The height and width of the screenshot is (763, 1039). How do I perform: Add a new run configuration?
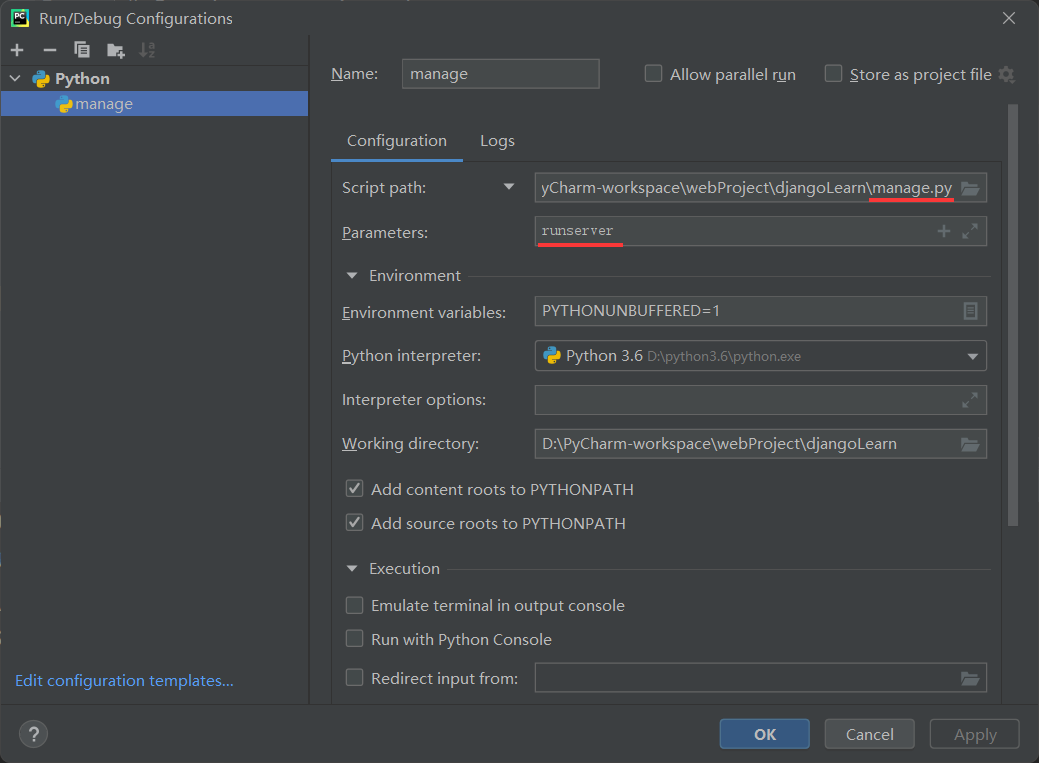[x=17, y=50]
